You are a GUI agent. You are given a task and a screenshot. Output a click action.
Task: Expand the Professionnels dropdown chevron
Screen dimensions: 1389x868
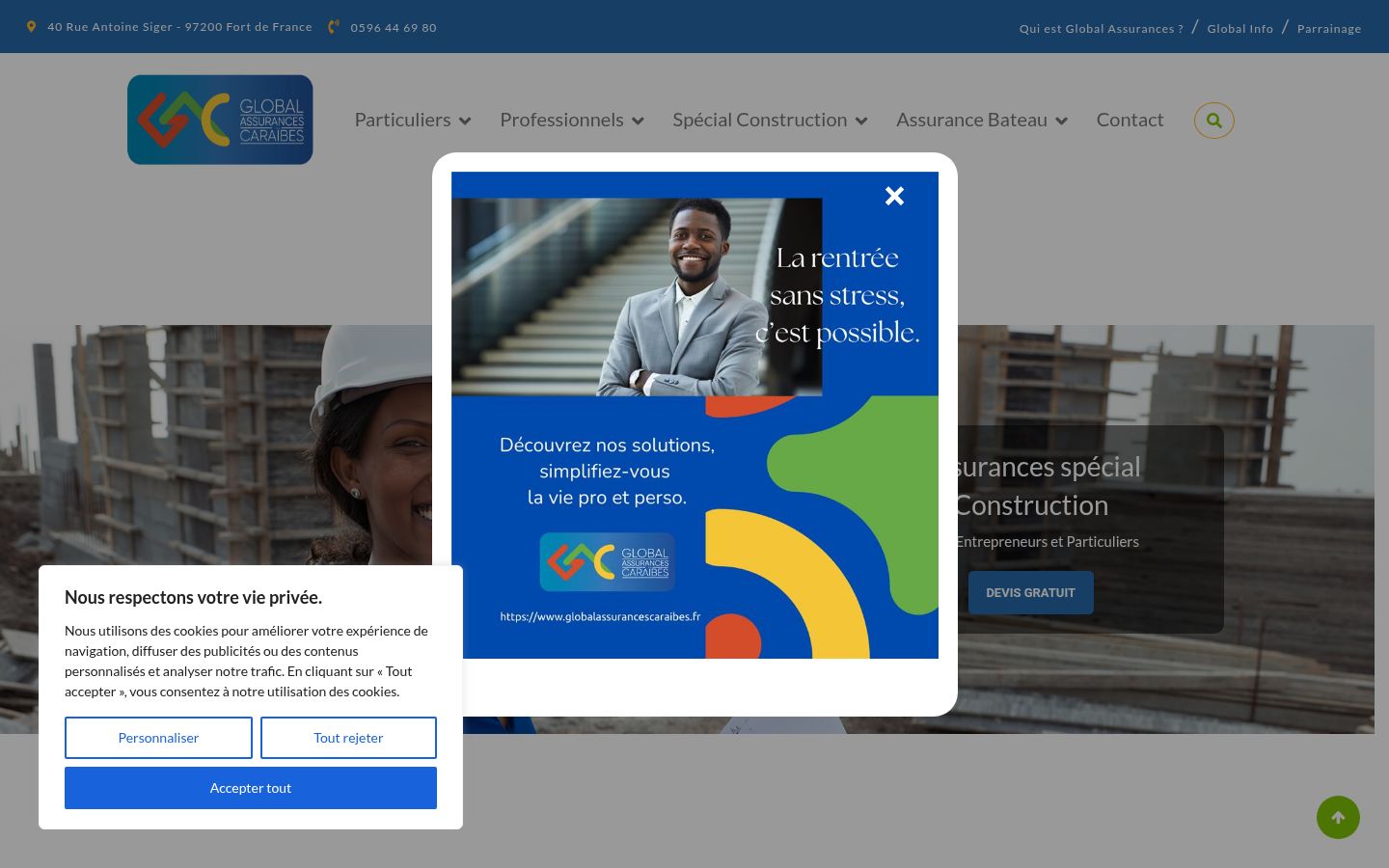point(638,121)
